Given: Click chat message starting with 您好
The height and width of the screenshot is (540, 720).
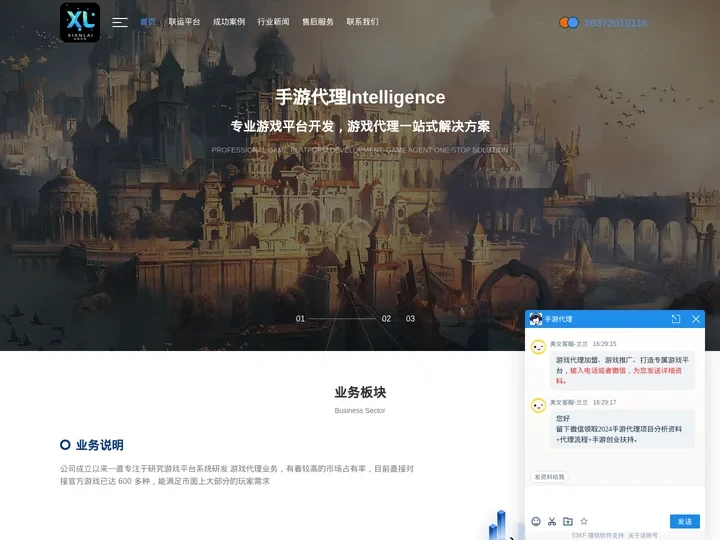Looking at the screenshot, I should [x=622, y=429].
